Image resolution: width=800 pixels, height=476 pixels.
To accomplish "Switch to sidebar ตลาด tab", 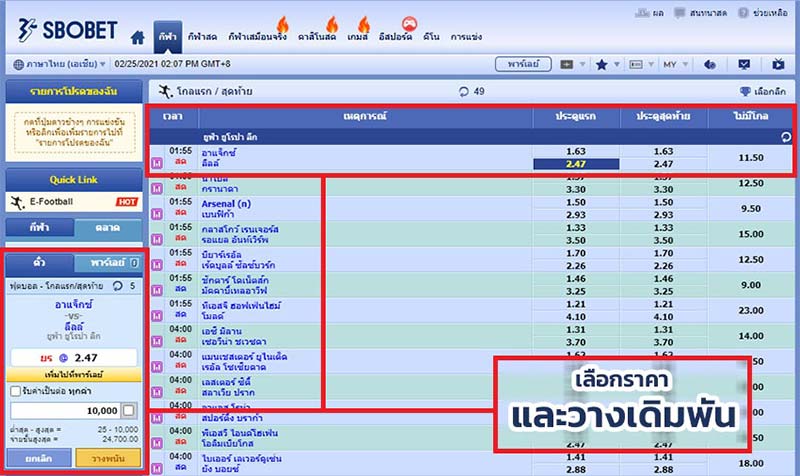I will (x=108, y=228).
